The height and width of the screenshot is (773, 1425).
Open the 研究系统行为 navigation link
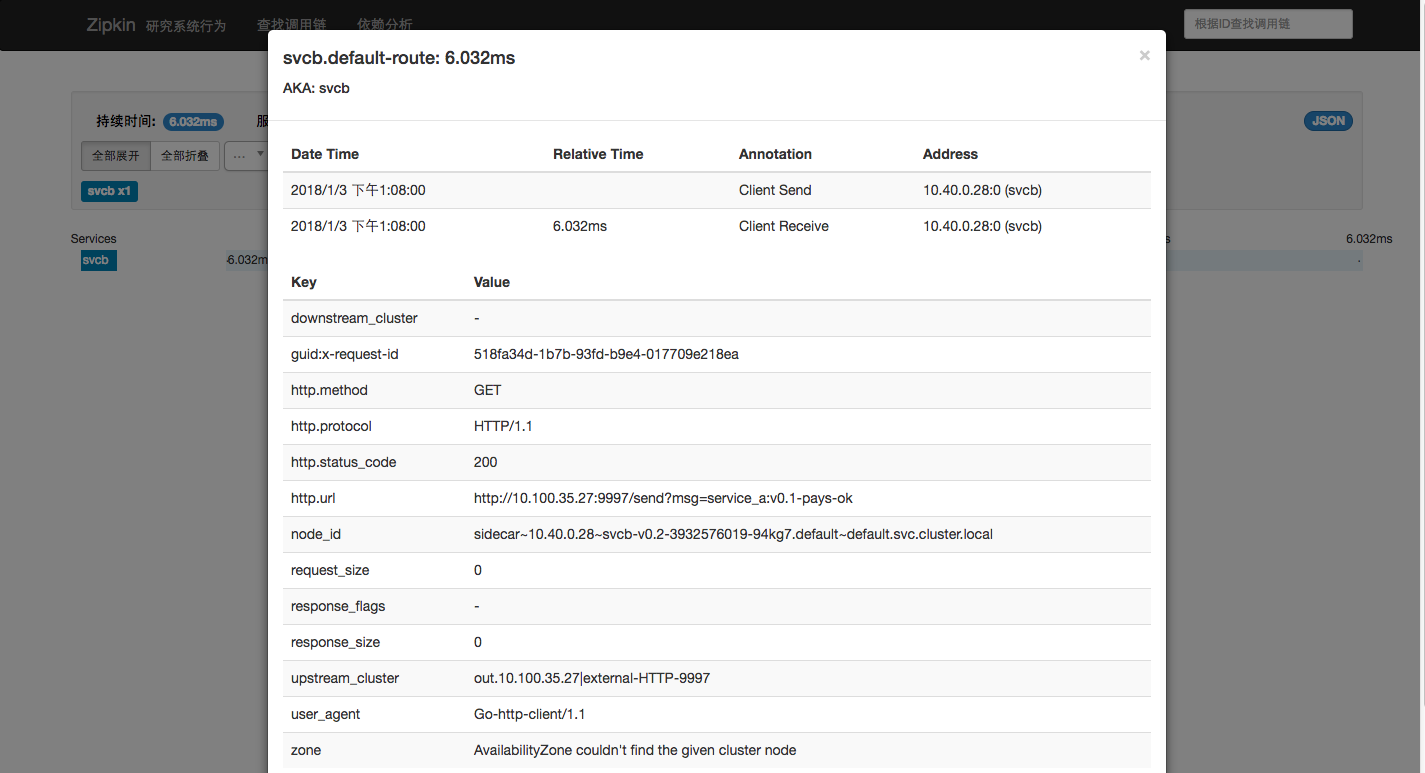[186, 25]
